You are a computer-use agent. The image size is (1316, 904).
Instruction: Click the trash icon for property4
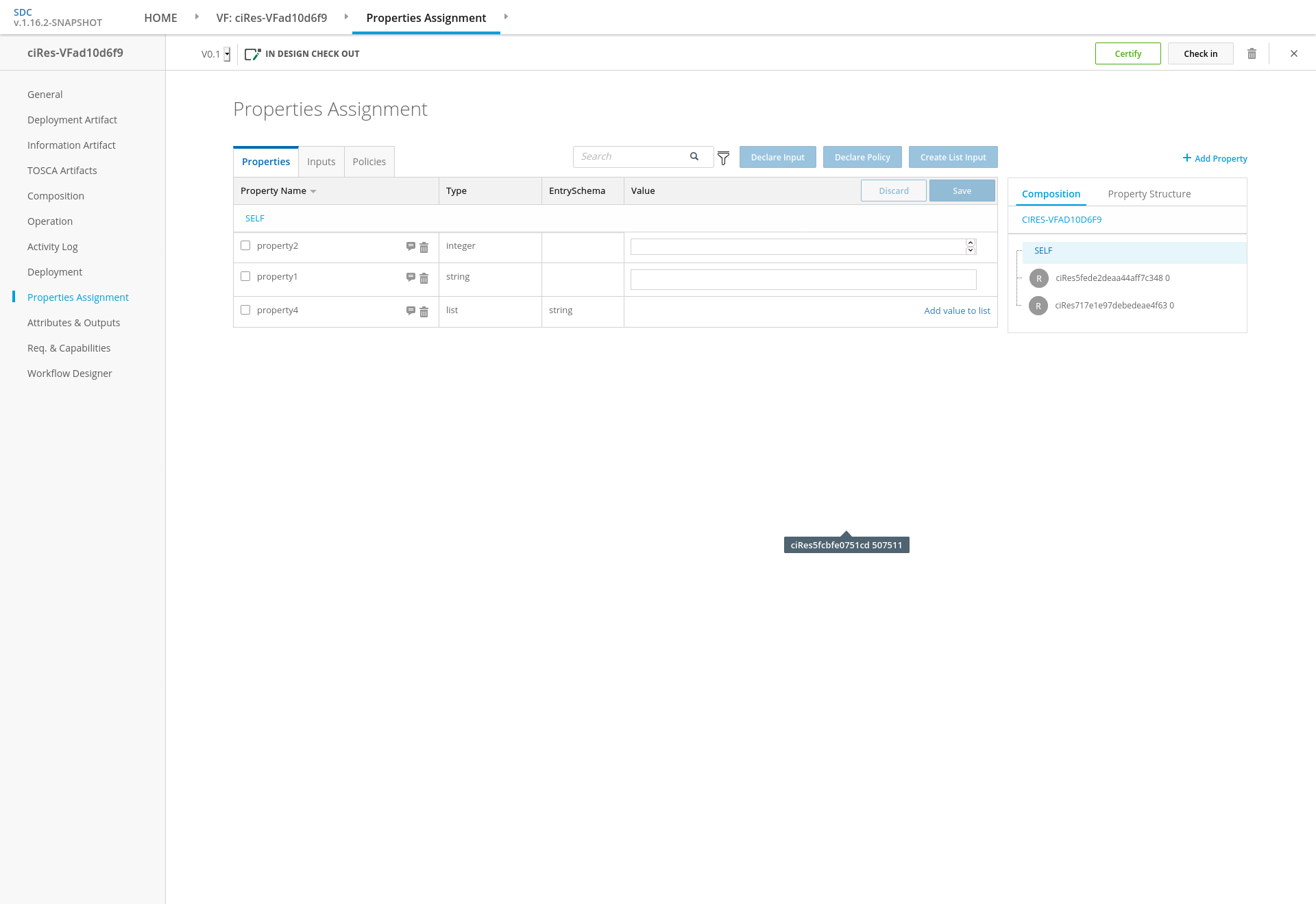(424, 312)
